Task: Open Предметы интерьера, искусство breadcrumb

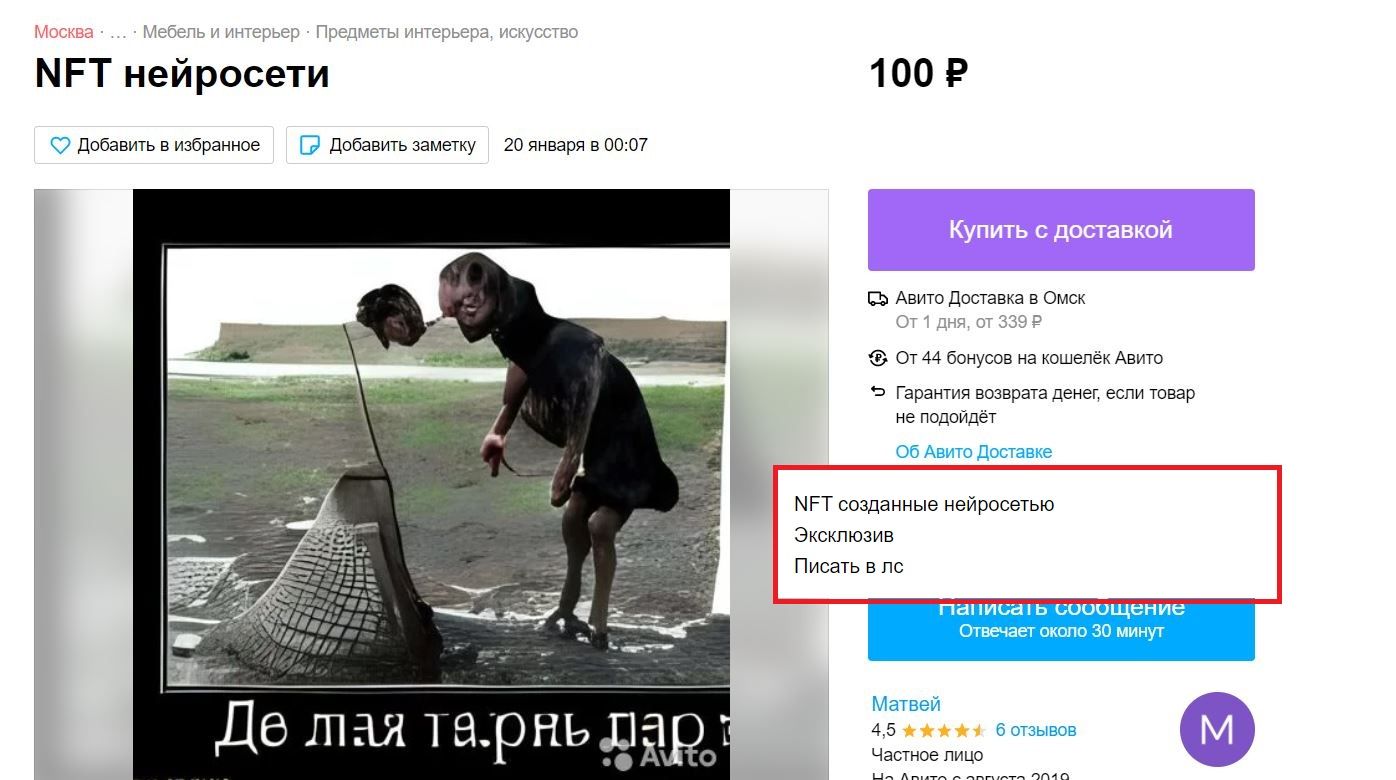Action: click(447, 32)
